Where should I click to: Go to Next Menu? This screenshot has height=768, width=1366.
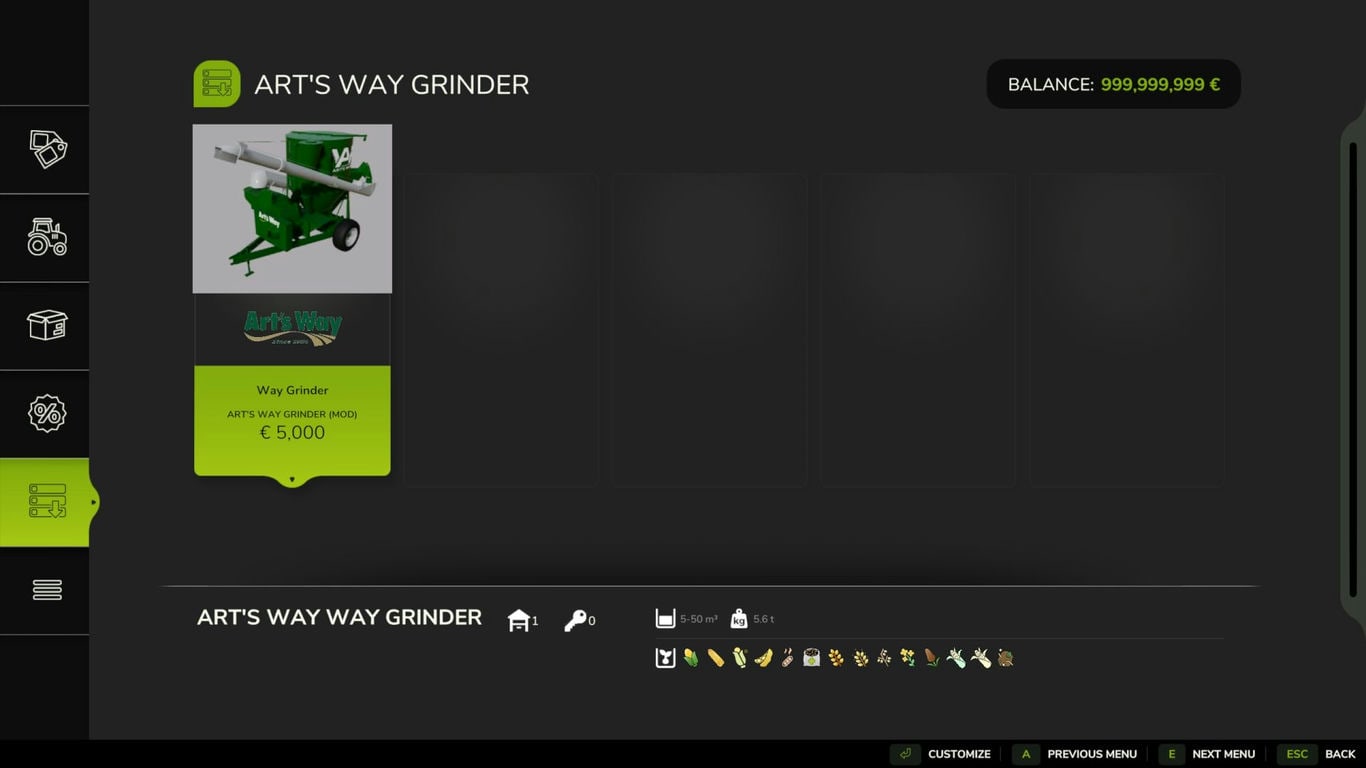tap(1207, 754)
